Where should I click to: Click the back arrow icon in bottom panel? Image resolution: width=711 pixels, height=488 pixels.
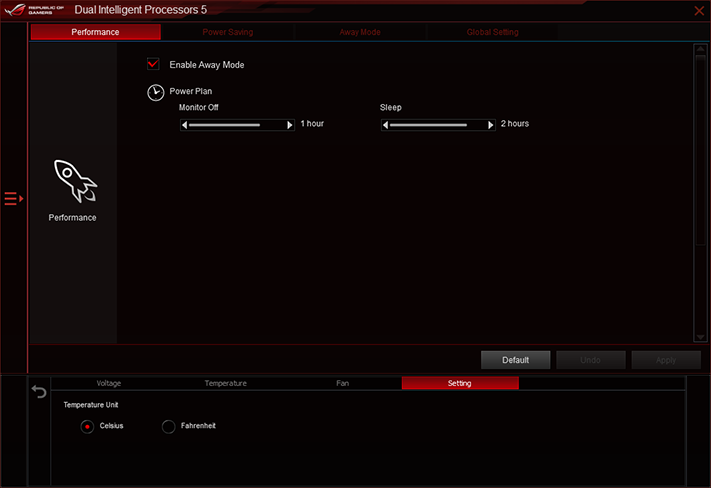(39, 391)
